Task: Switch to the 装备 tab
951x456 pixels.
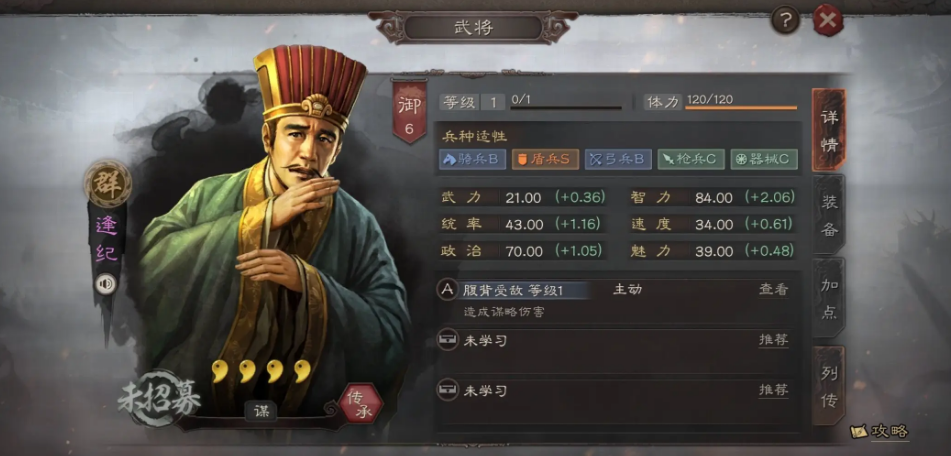Action: [828, 216]
